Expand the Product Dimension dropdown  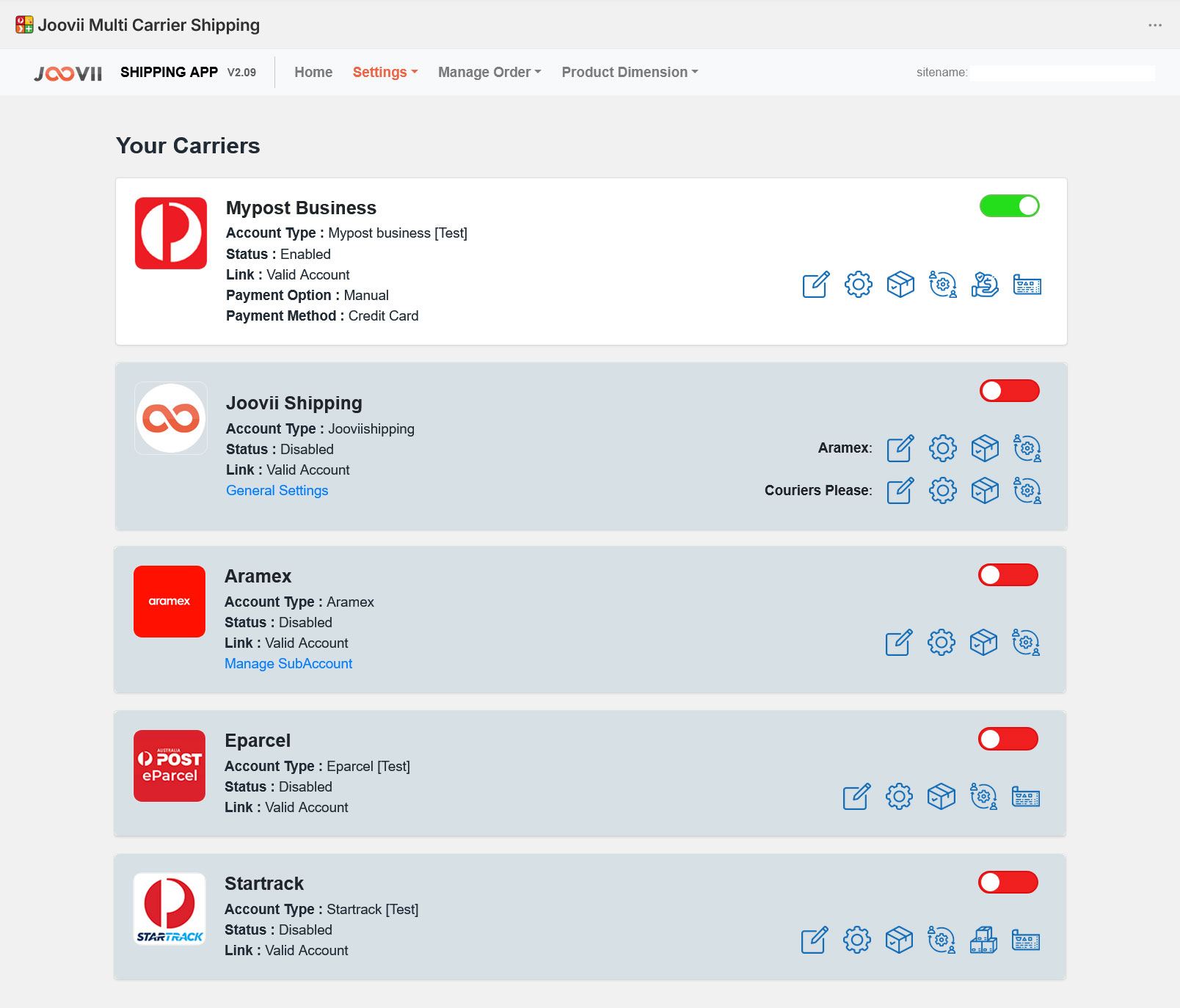[630, 72]
